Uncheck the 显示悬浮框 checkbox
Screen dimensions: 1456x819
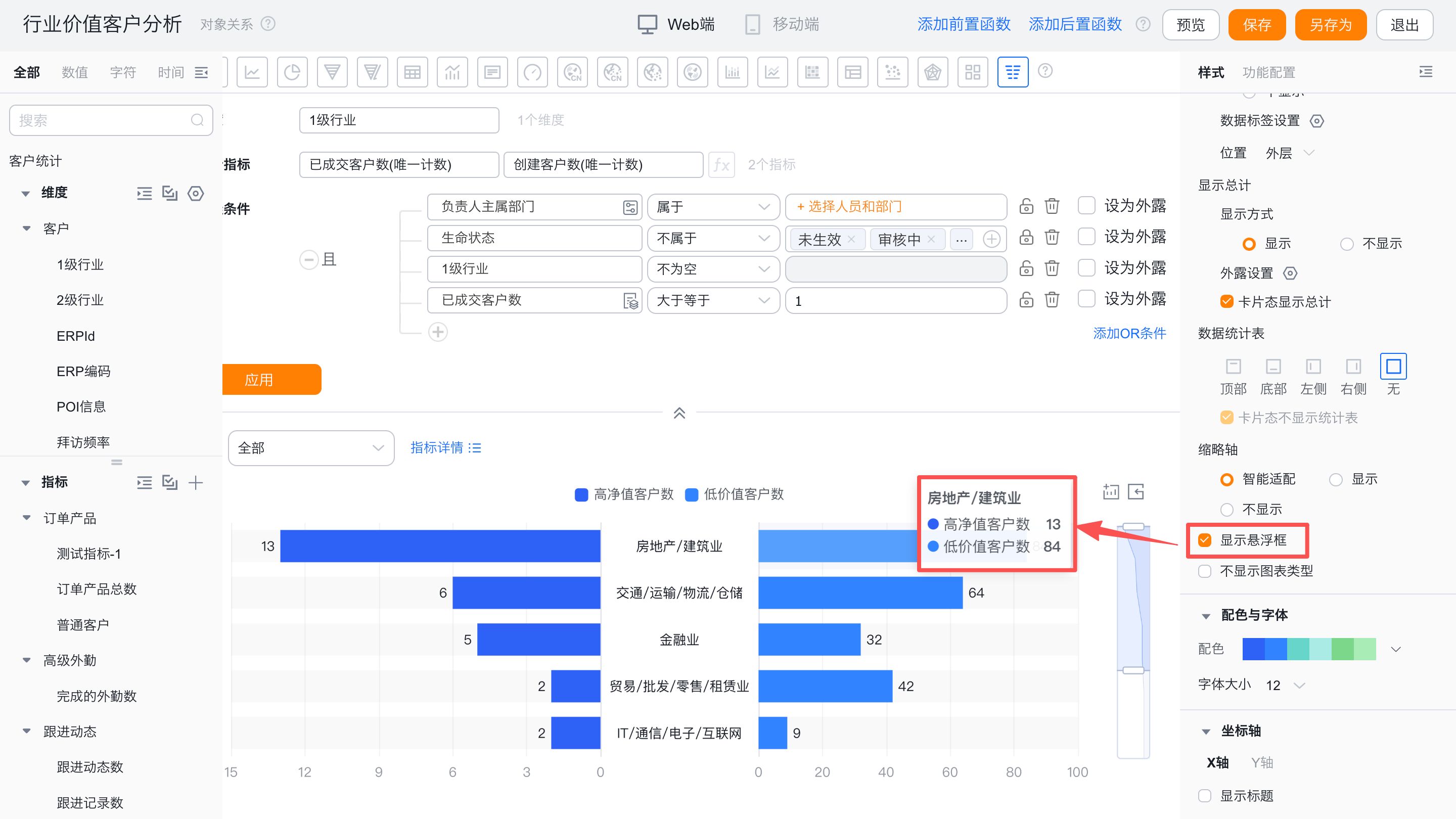[x=1205, y=540]
